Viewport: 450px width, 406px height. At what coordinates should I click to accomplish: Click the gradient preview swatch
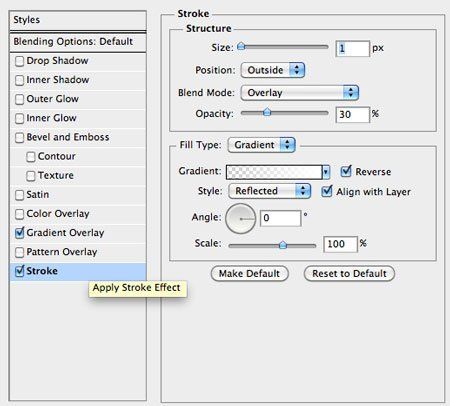pos(274,172)
